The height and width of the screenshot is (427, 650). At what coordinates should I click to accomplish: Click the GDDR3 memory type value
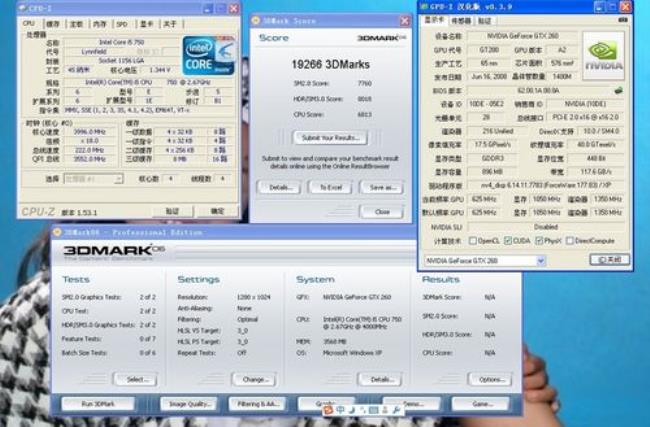[492, 158]
